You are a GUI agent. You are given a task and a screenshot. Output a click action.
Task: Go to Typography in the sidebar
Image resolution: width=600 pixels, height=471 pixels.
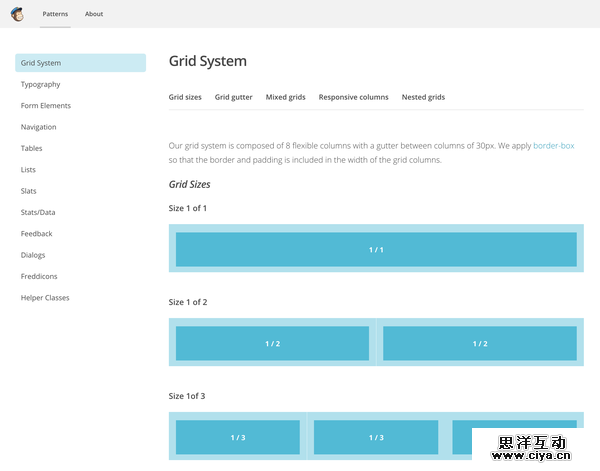point(41,85)
